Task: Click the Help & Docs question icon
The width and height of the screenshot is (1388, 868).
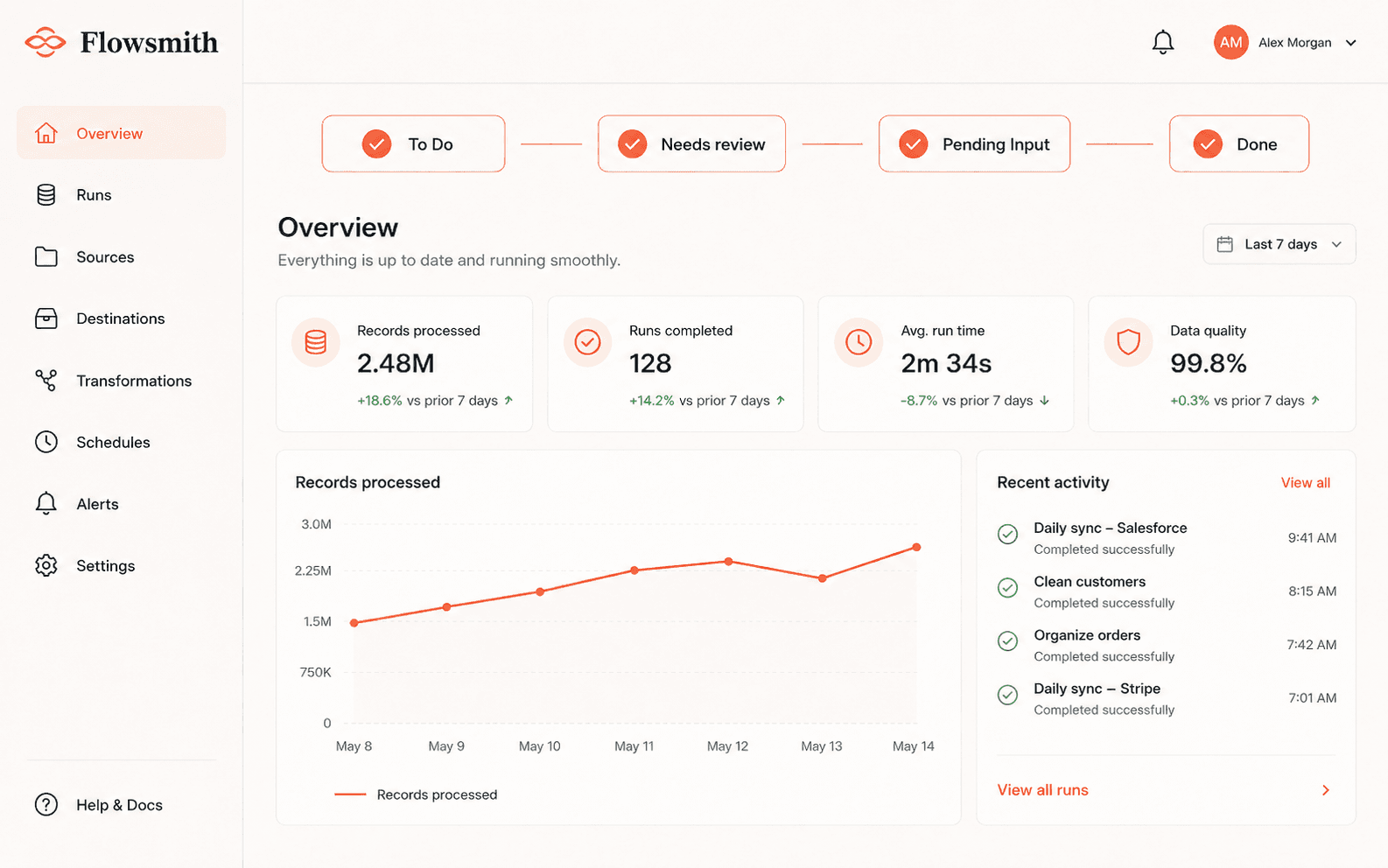Action: (46, 805)
